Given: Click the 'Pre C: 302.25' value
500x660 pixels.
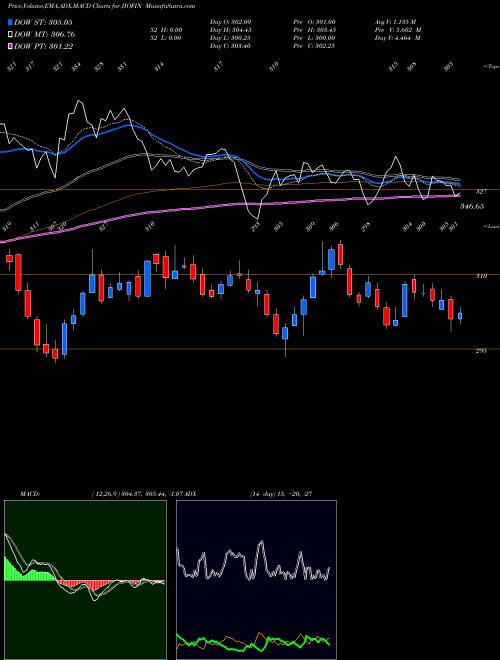Looking at the screenshot, I should [x=314, y=46].
